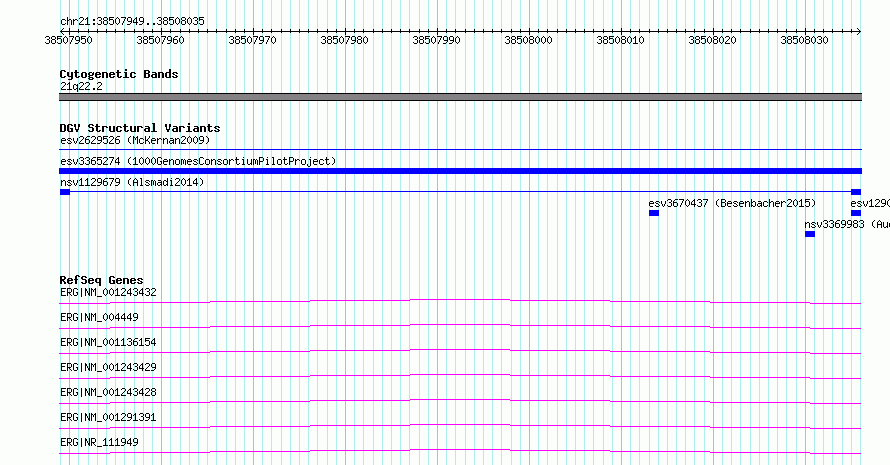This screenshot has height=465, width=890.
Task: Click the Cytogenetic Bands track title
Action: (x=119, y=74)
